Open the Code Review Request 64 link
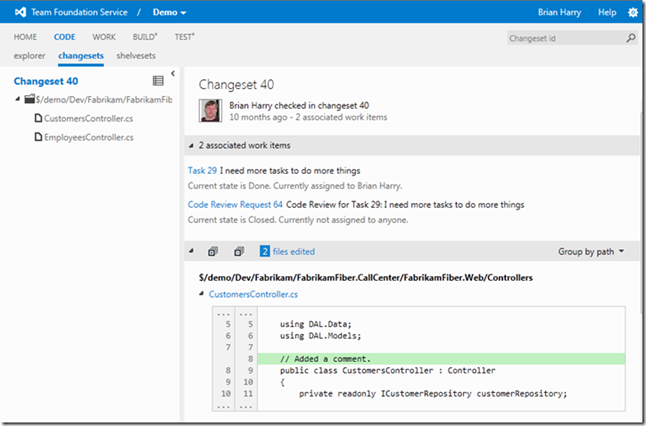Viewport: 646px width, 426px height. pos(235,204)
